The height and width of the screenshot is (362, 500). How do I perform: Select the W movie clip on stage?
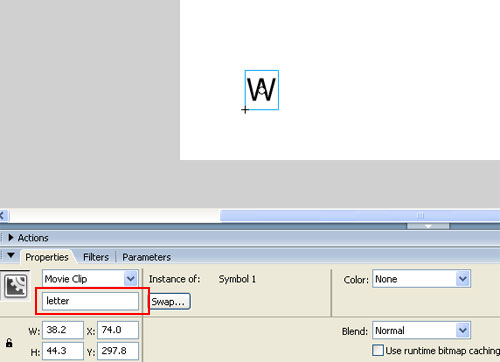[x=262, y=90]
